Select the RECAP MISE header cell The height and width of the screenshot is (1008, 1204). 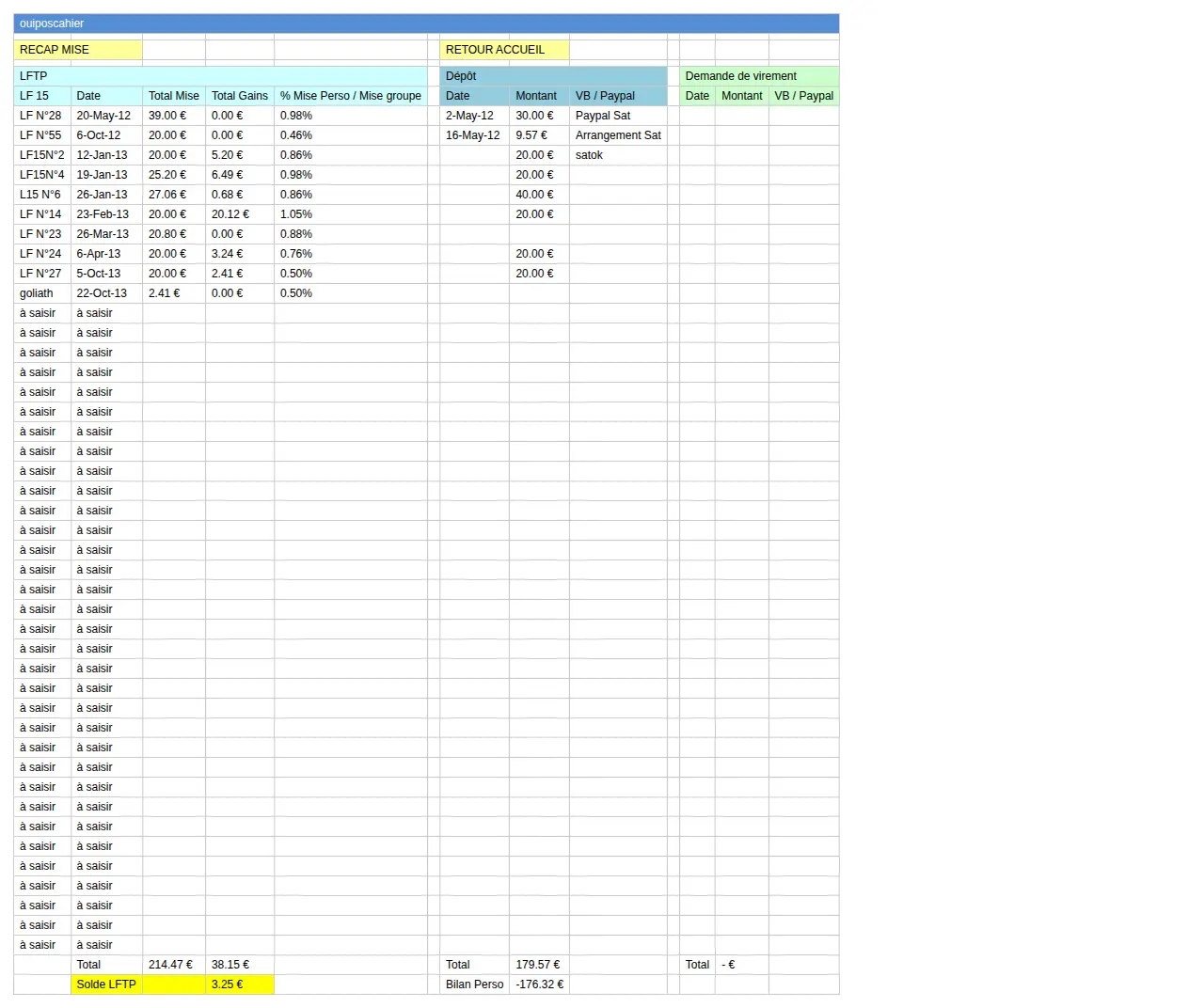(x=78, y=50)
